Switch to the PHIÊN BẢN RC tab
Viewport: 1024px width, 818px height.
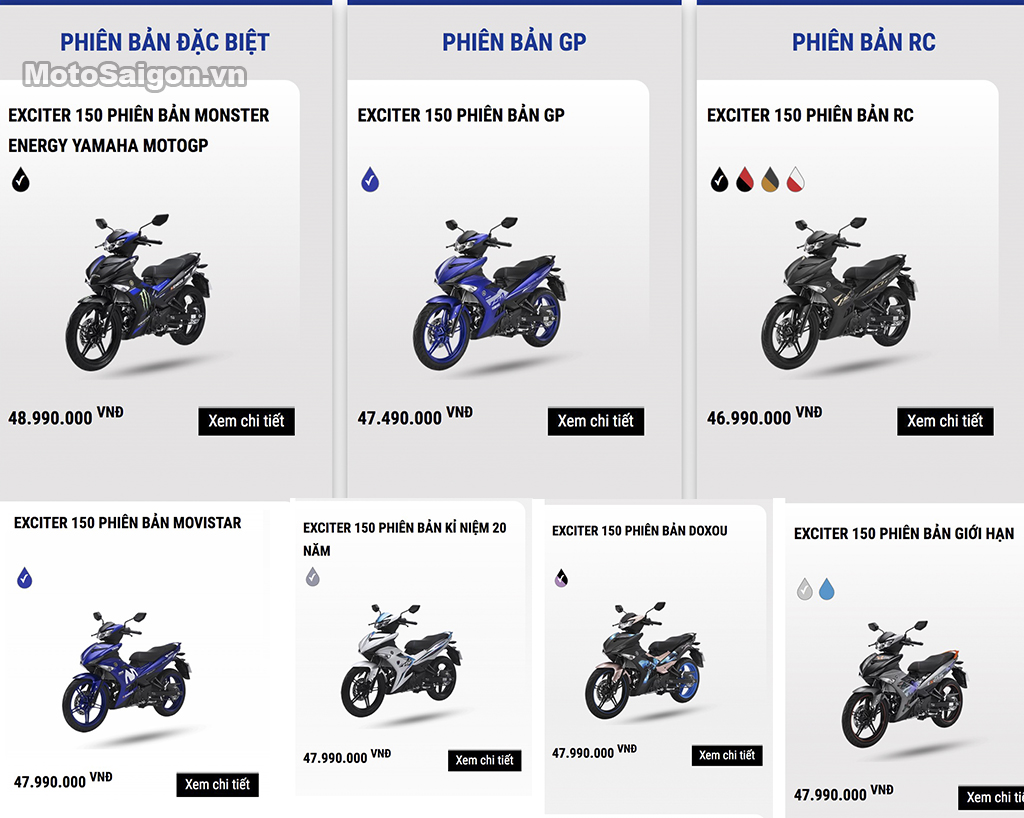click(x=863, y=42)
